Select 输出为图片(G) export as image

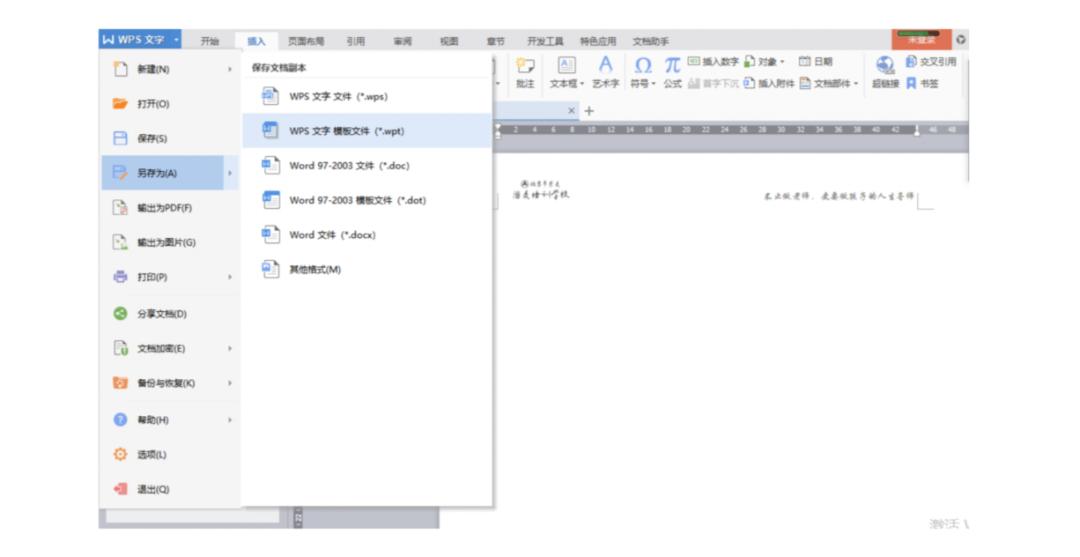point(169,242)
